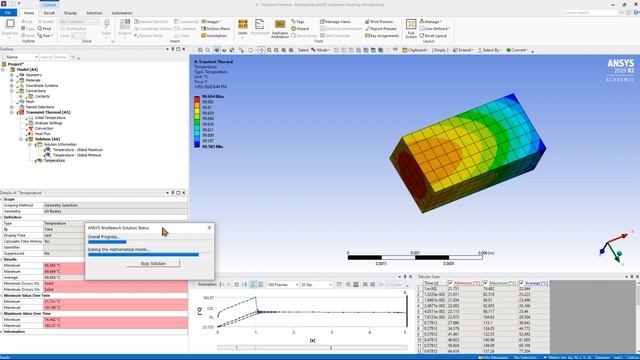
Task: Open Keyframe Animation tool
Action: coord(280,29)
